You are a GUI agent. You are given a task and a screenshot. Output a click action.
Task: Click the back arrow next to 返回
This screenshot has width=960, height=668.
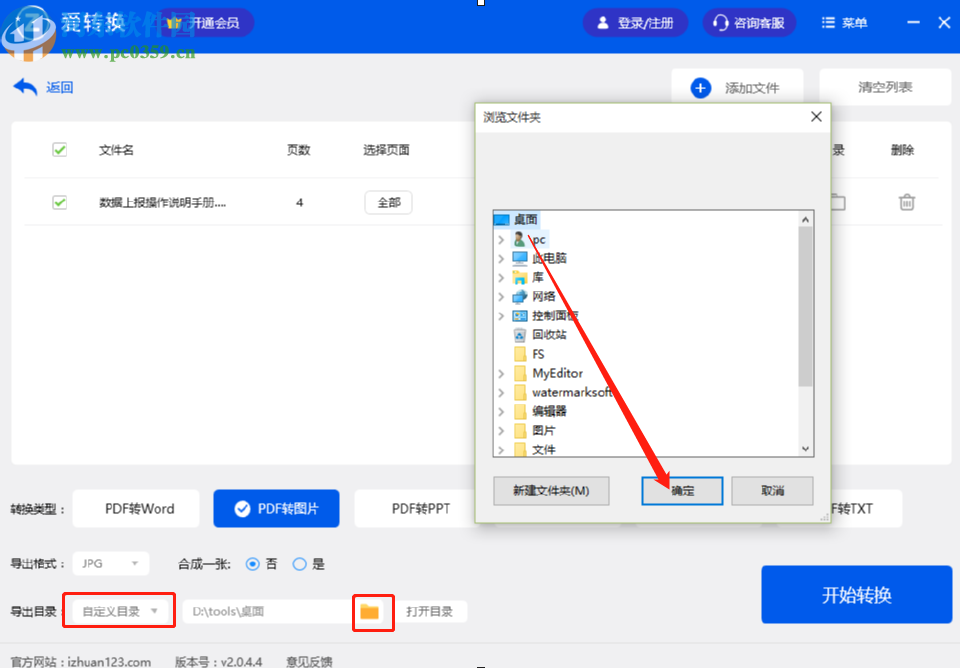(24, 87)
